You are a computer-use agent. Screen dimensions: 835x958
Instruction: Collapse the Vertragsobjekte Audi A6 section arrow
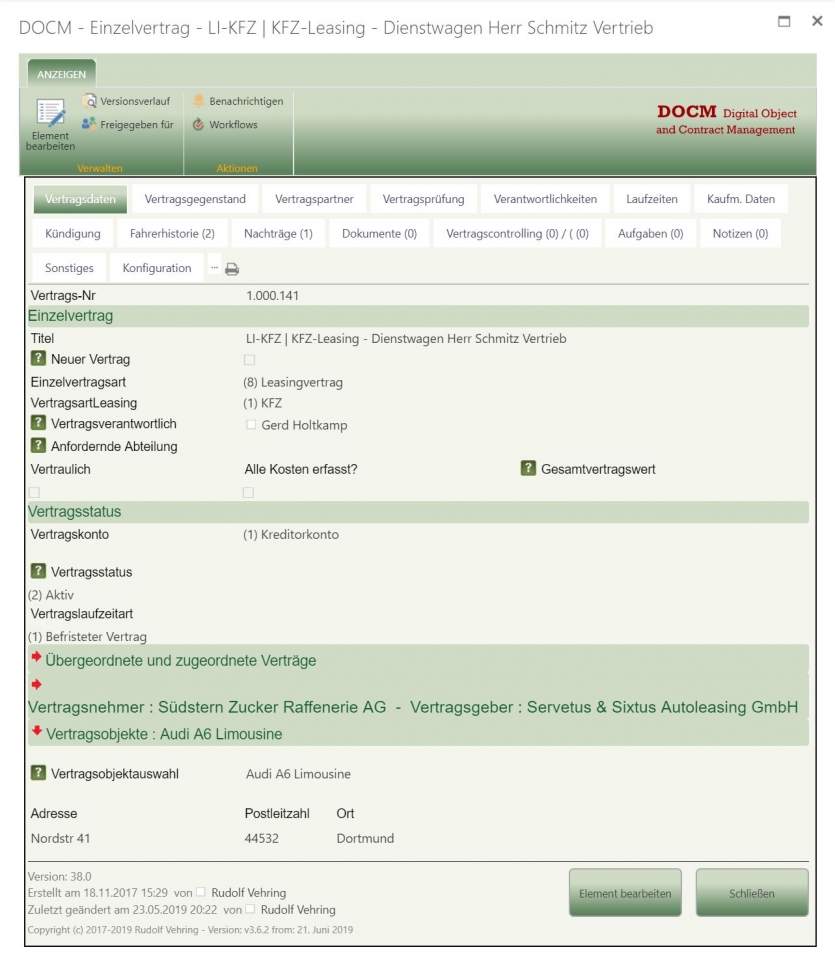(37, 731)
